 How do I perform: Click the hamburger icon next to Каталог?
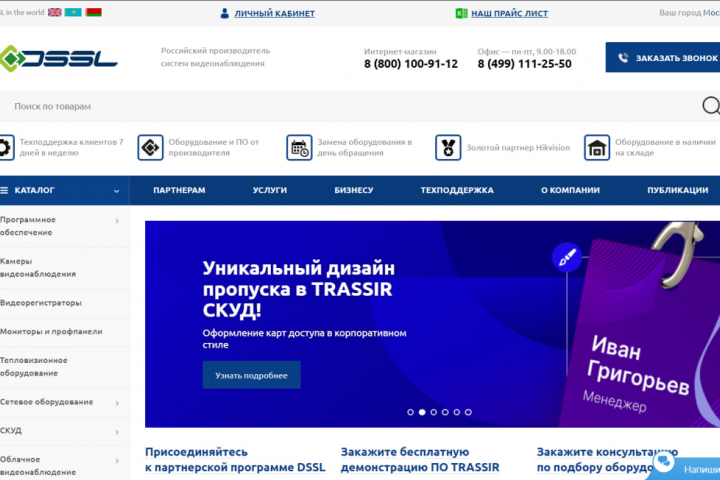tap(4, 190)
